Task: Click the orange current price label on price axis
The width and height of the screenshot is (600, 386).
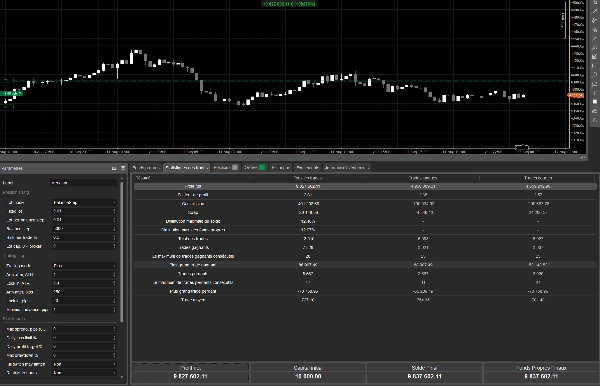Action: click(x=576, y=95)
